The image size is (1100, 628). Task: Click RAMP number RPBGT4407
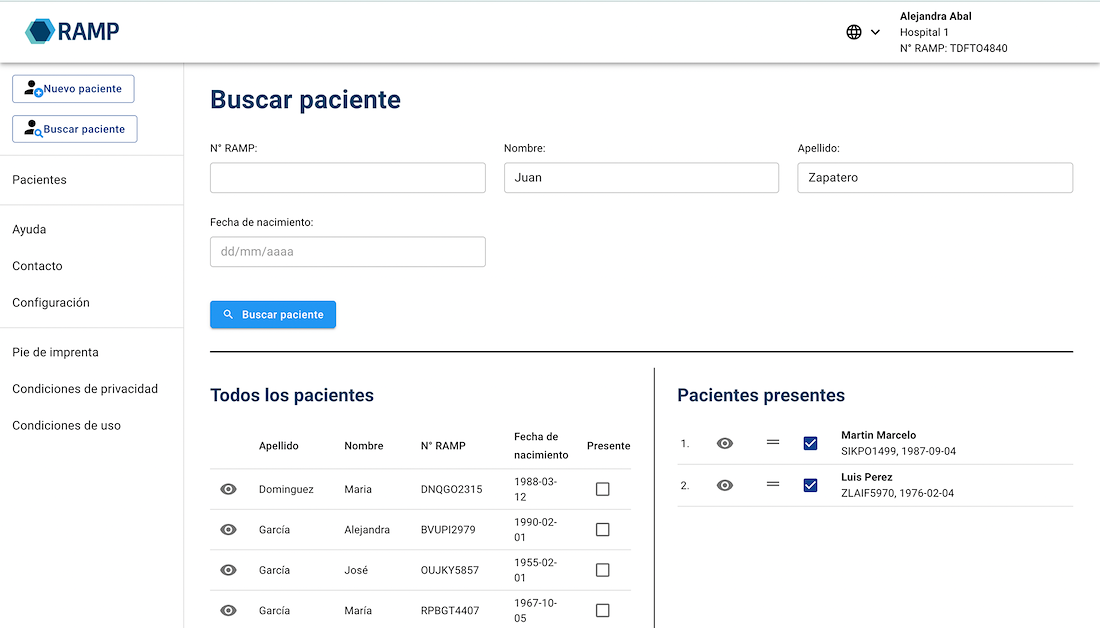(x=450, y=610)
